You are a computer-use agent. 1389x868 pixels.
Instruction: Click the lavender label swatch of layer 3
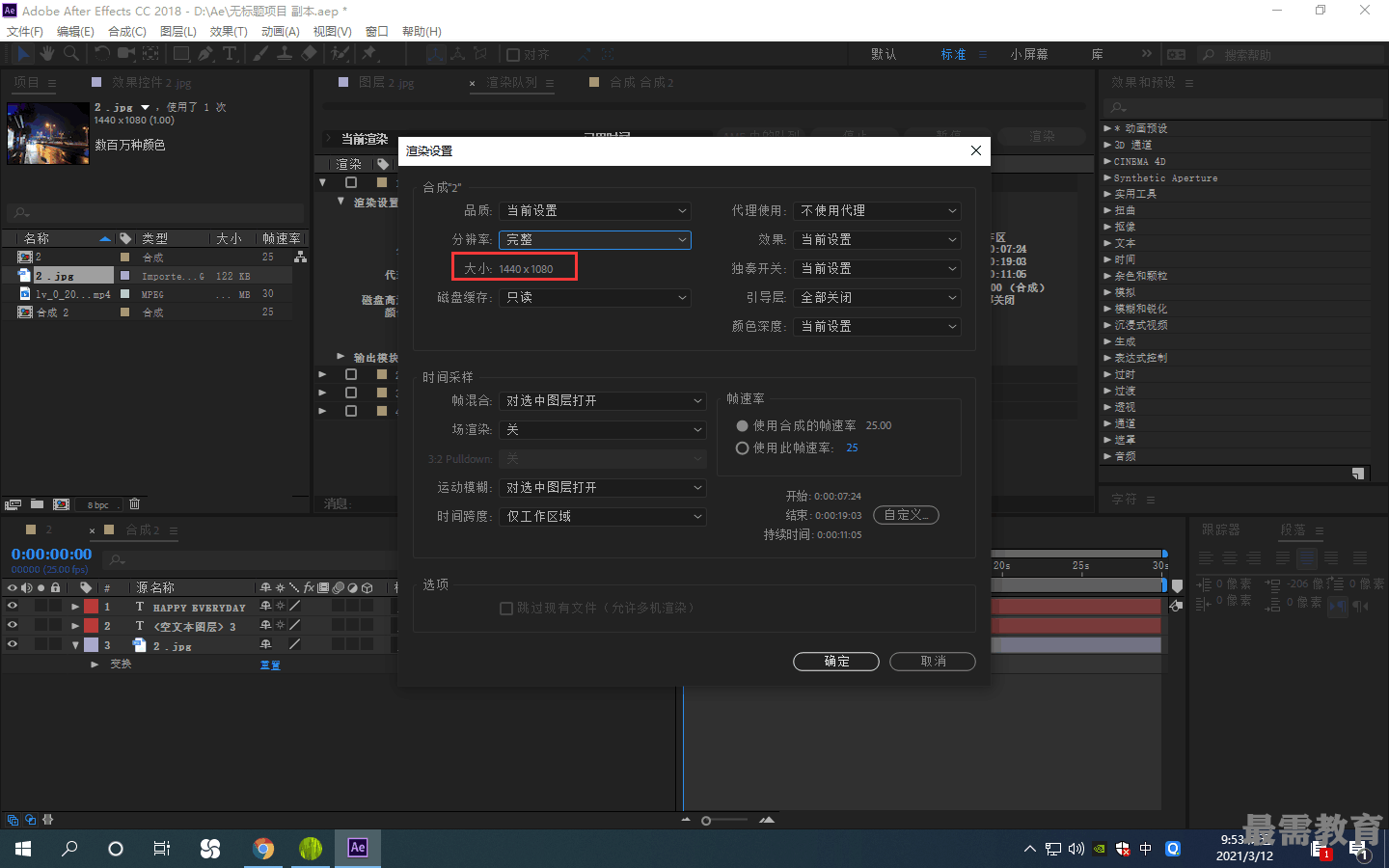91,644
